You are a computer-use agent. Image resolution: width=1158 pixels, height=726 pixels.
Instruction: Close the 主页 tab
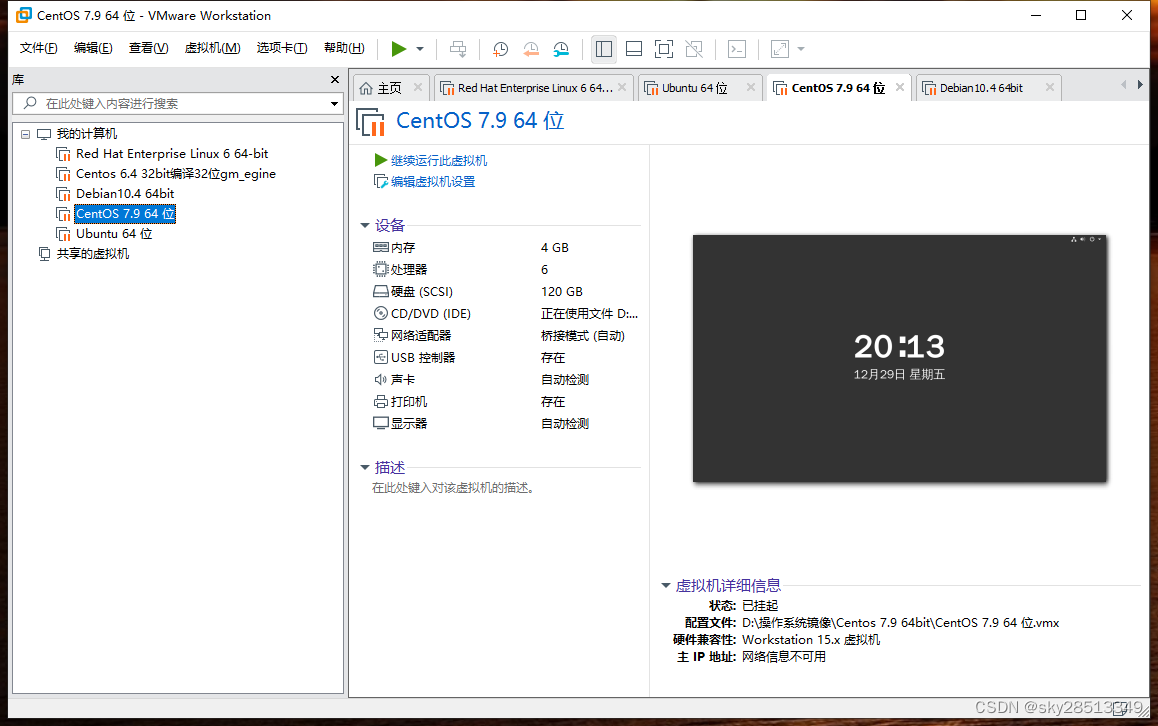coord(418,87)
